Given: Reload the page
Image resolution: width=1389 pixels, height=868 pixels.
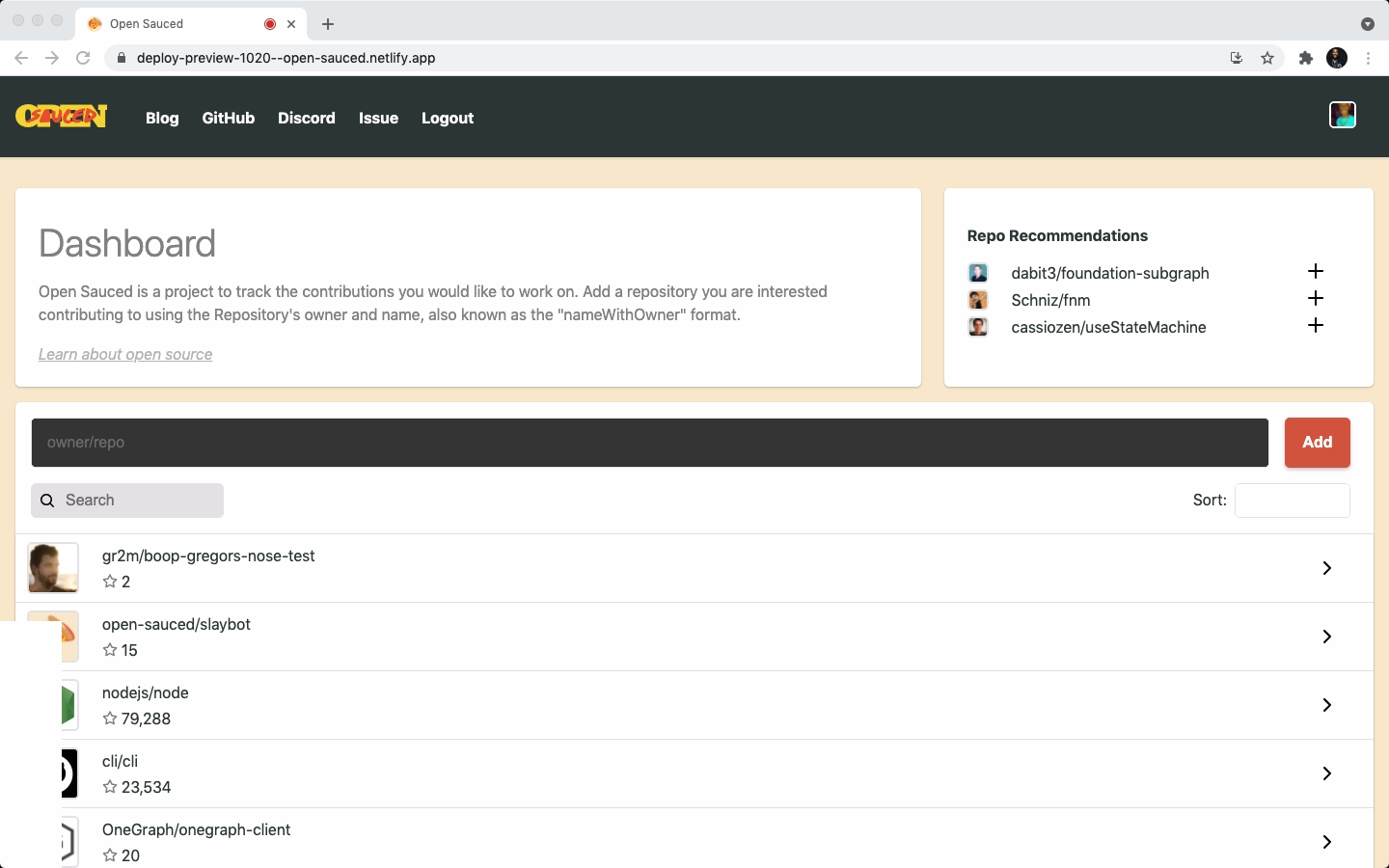Looking at the screenshot, I should (x=83, y=58).
